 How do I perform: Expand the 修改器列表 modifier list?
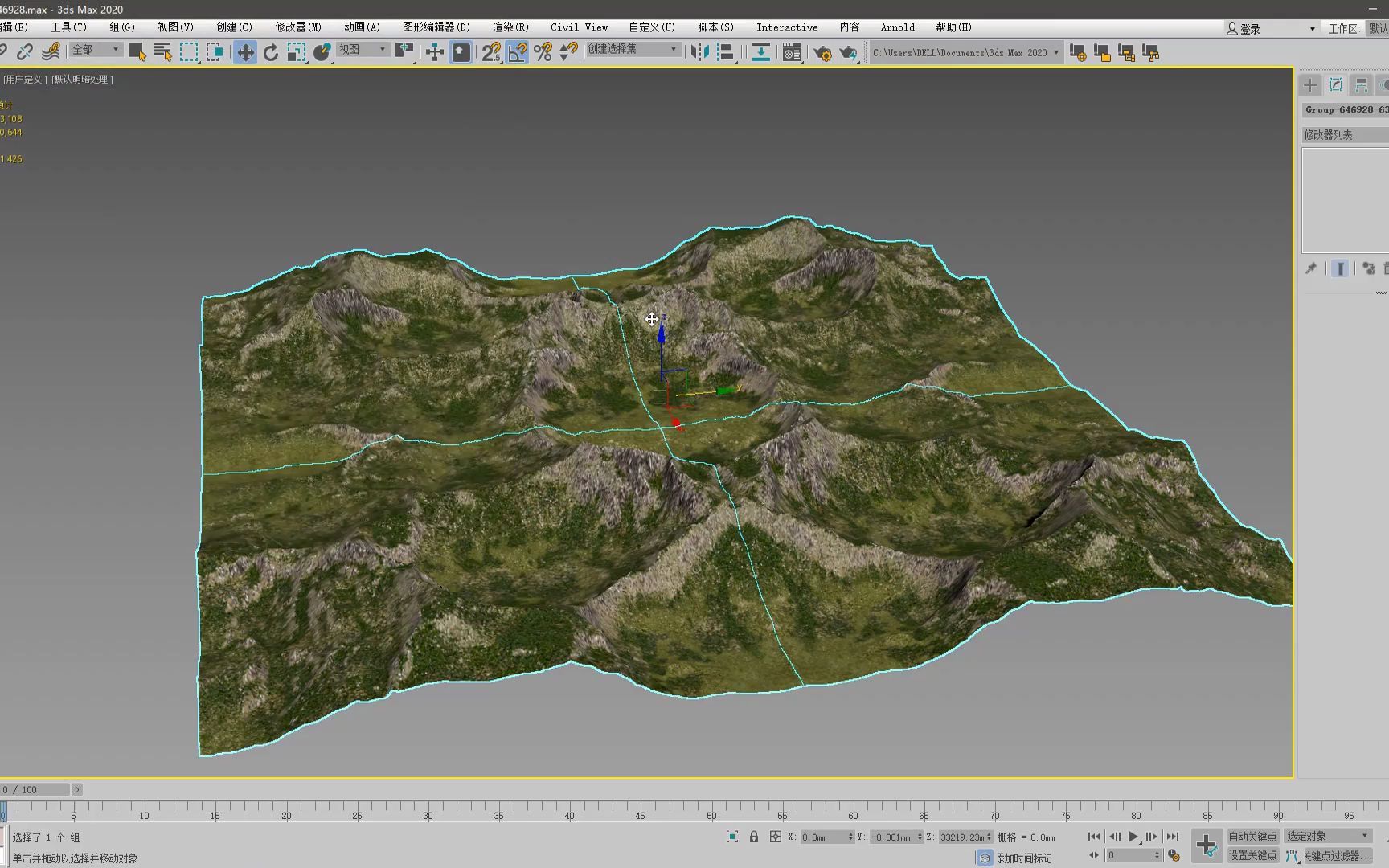coord(1344,135)
